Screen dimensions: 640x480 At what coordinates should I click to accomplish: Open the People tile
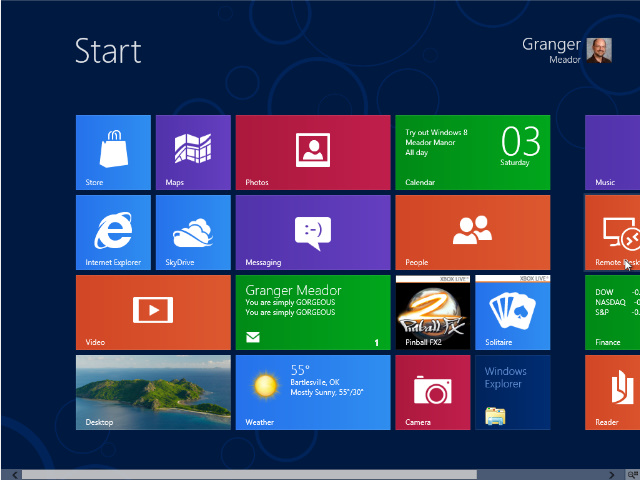(472, 232)
